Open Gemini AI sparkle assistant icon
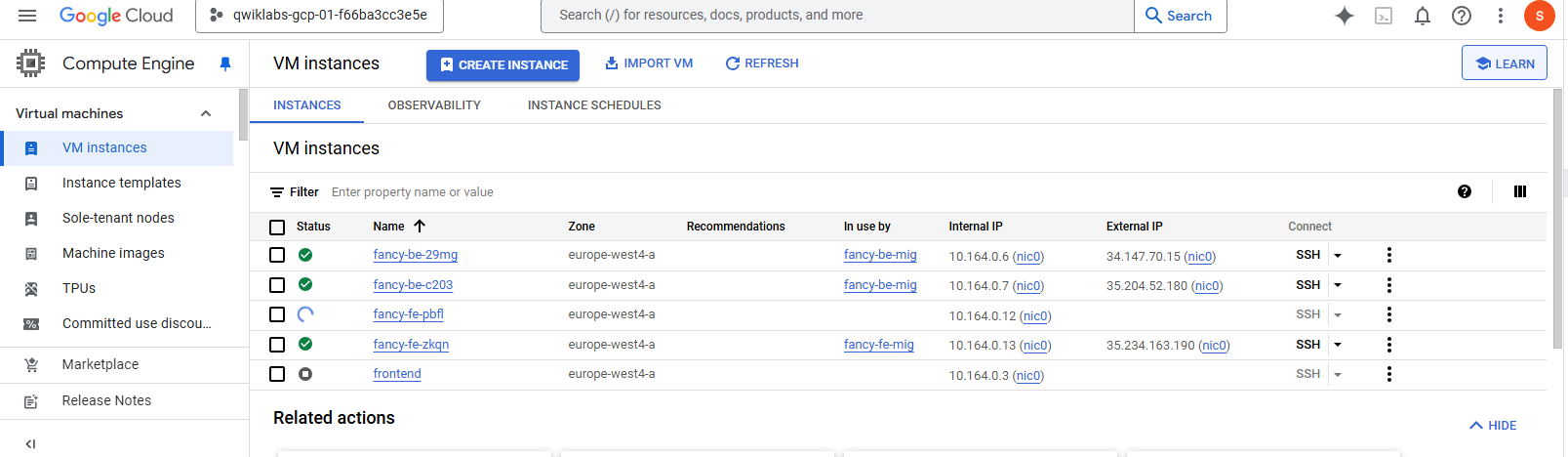 coord(1345,16)
